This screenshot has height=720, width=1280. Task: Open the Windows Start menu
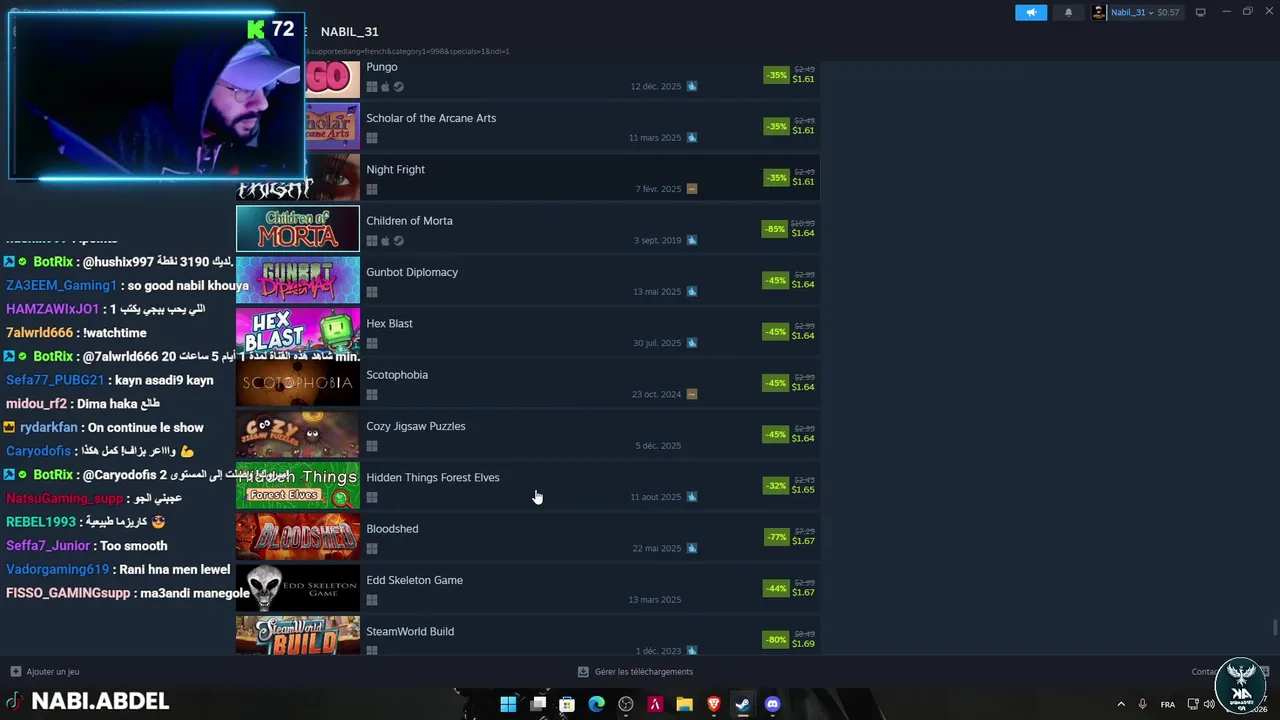[x=508, y=704]
